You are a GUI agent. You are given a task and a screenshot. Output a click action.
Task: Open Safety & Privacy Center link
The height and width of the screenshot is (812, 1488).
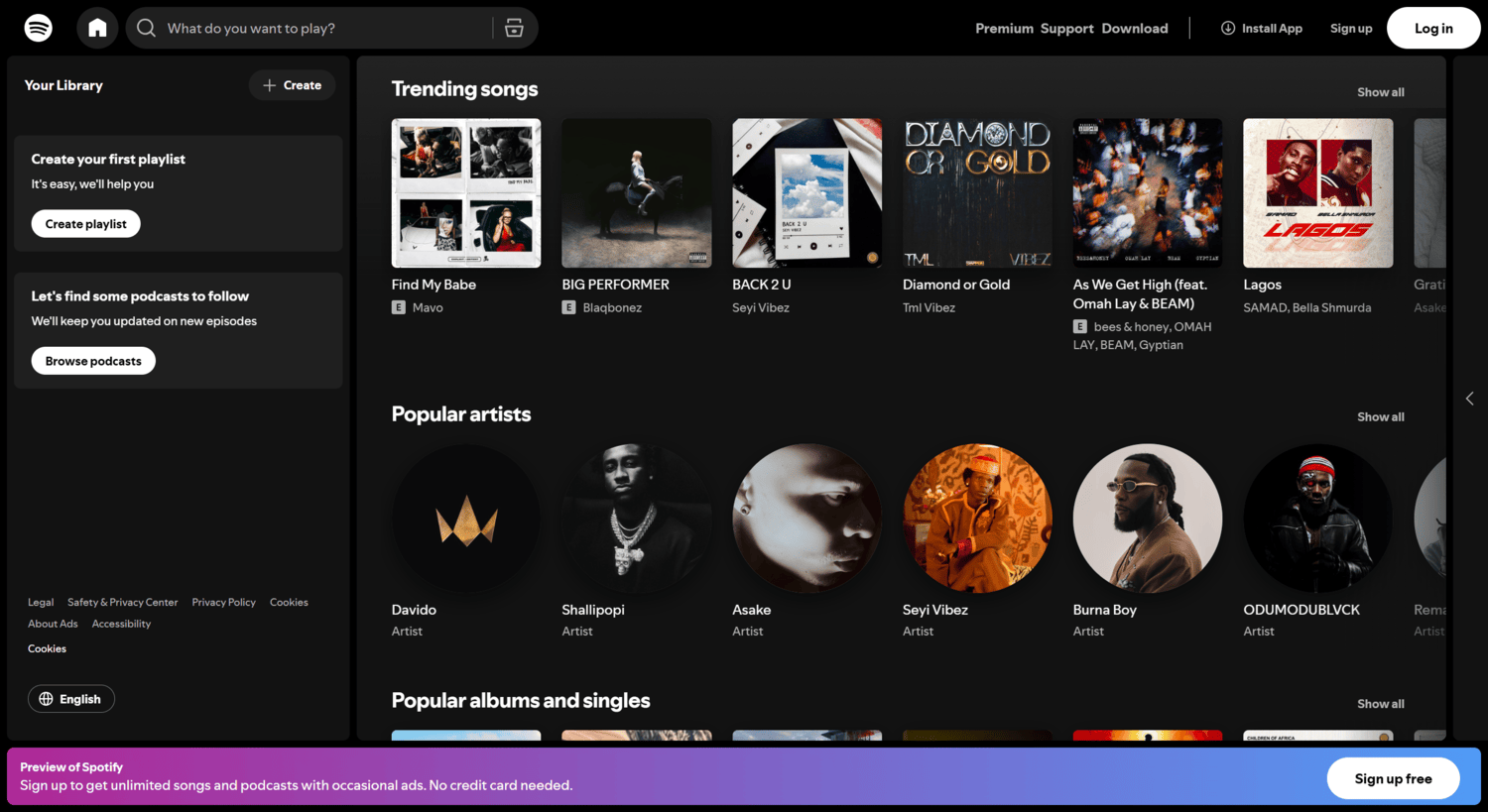tap(123, 603)
